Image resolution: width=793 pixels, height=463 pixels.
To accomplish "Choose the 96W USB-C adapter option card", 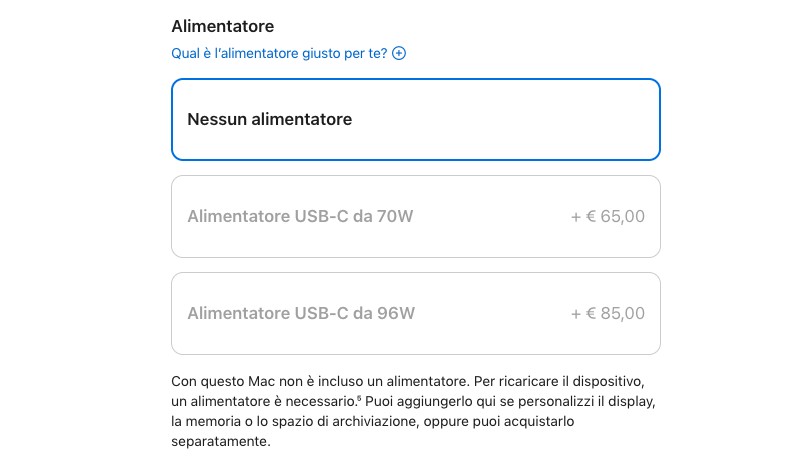I will [x=415, y=313].
